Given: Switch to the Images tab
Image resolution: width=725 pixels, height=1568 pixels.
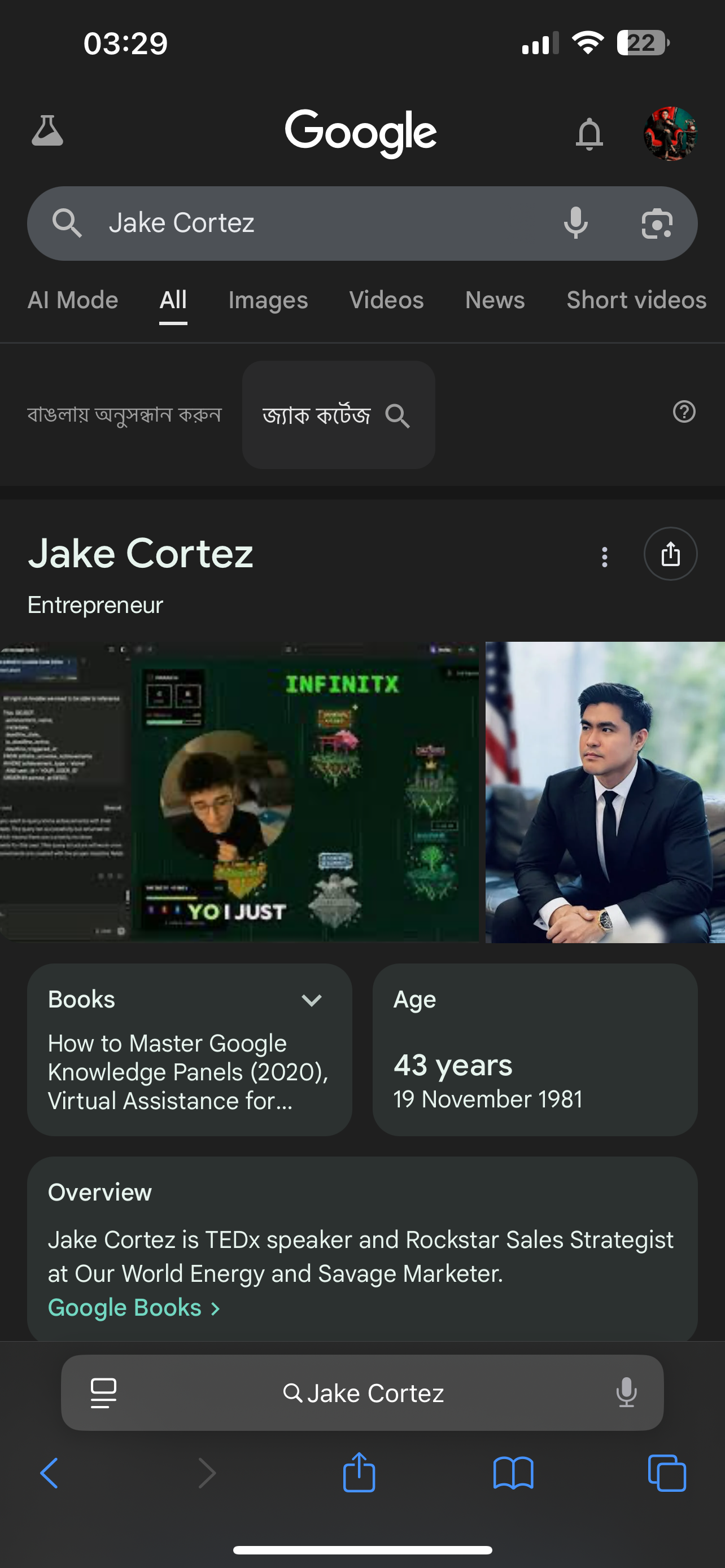Looking at the screenshot, I should tap(268, 300).
